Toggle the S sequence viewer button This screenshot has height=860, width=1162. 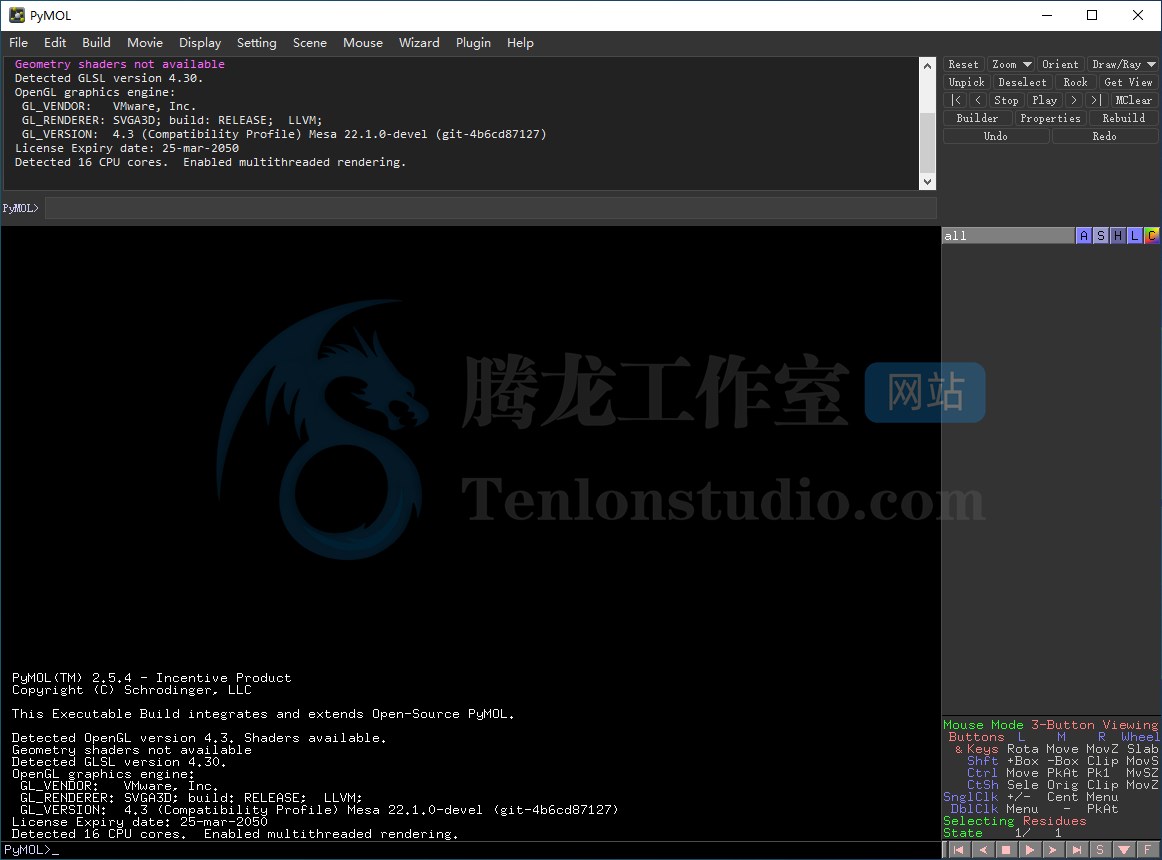coord(1100,850)
